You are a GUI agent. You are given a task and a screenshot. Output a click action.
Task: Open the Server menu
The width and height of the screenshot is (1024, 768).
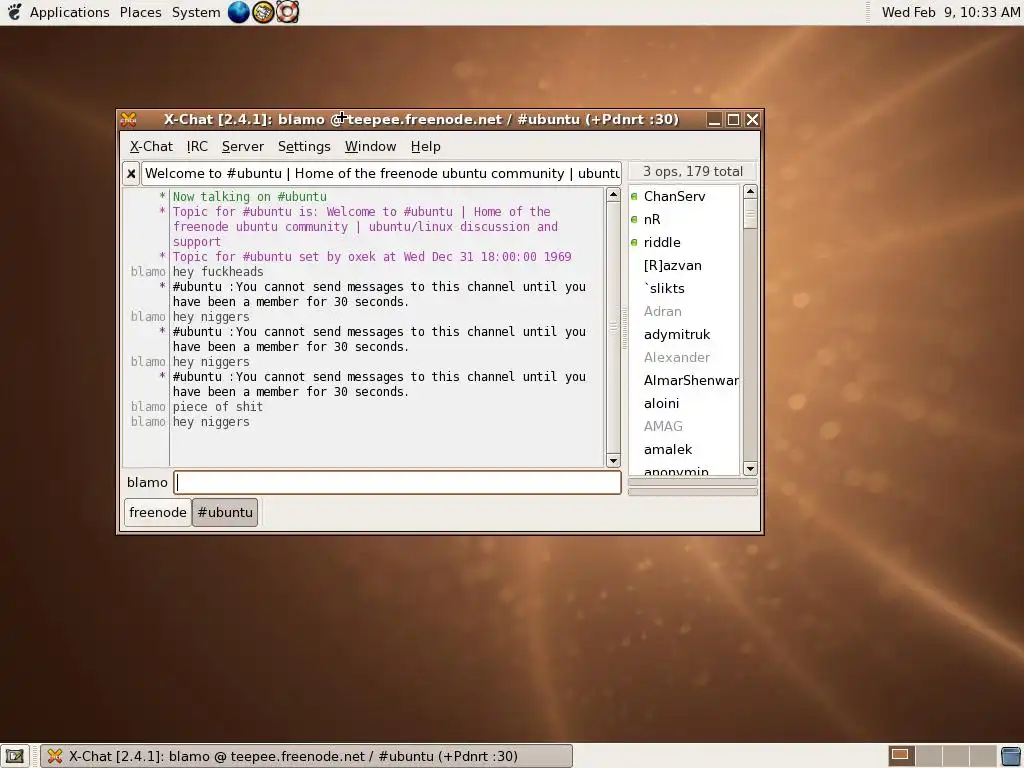click(x=243, y=146)
